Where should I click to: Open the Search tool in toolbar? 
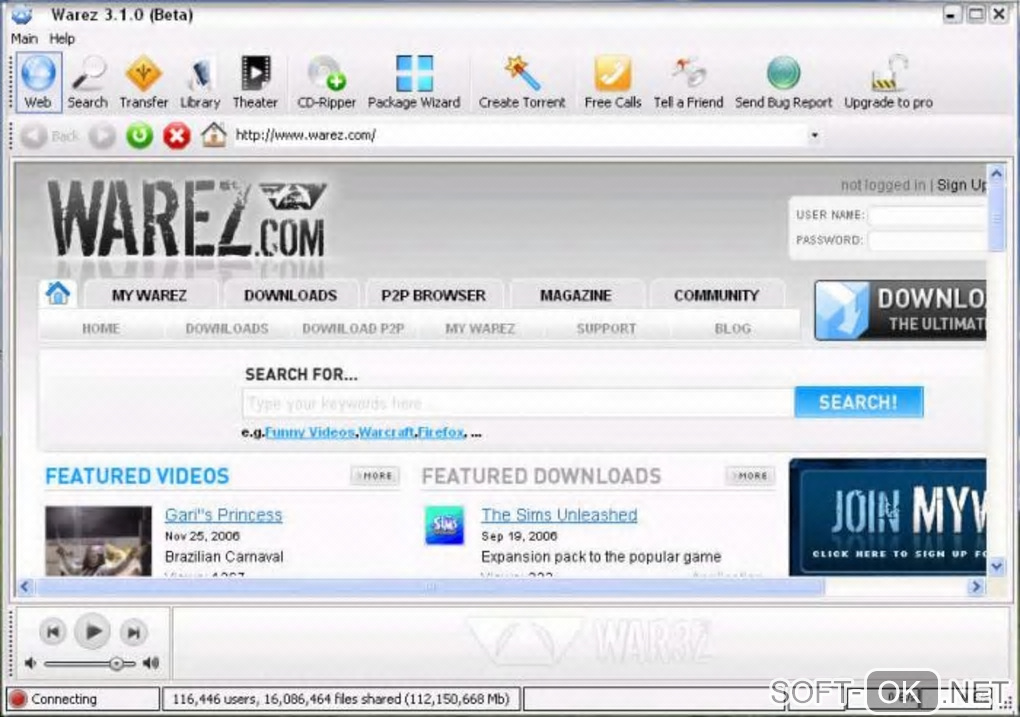click(x=88, y=83)
